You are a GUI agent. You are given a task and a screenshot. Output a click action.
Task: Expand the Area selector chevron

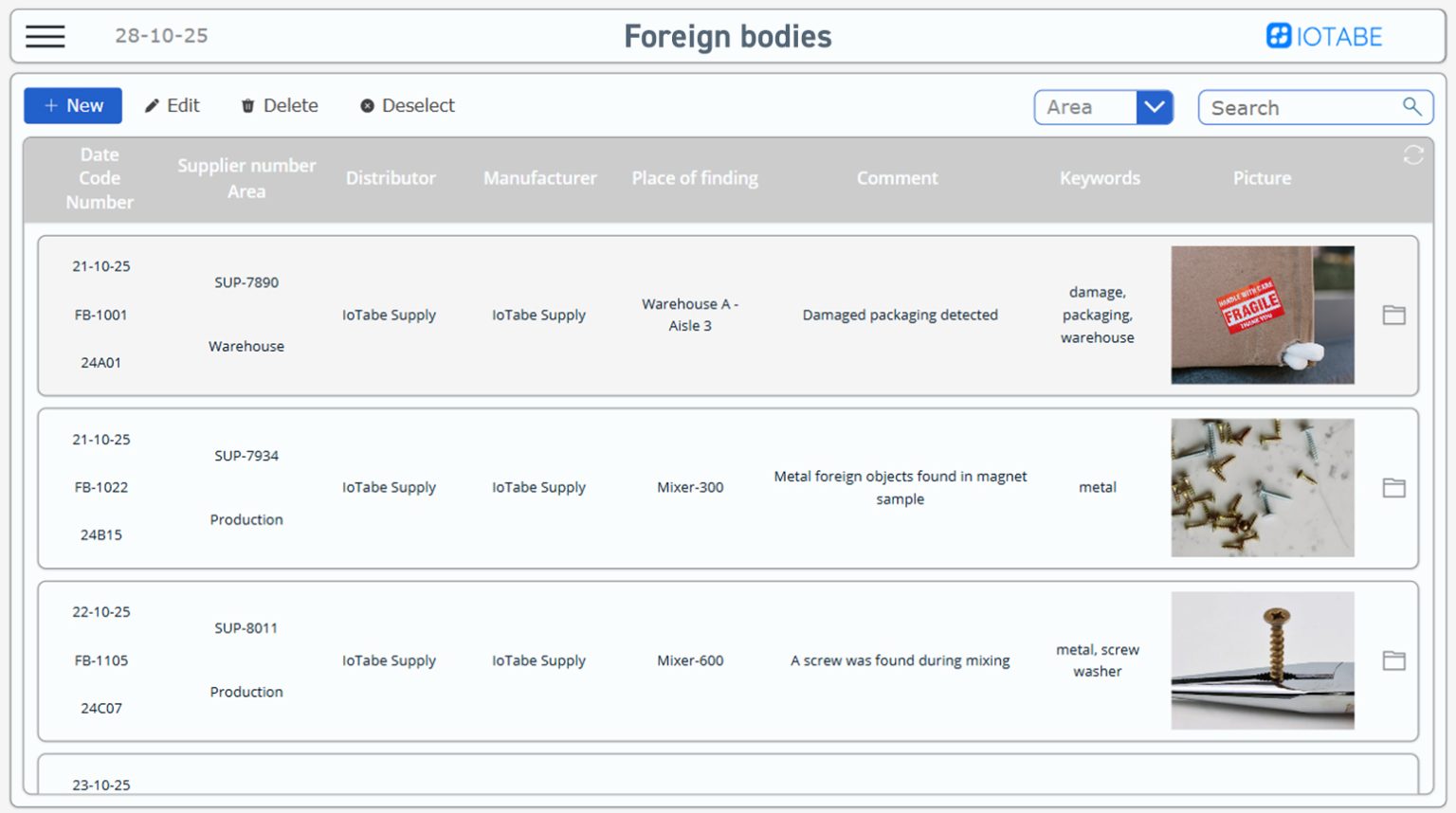click(x=1155, y=107)
